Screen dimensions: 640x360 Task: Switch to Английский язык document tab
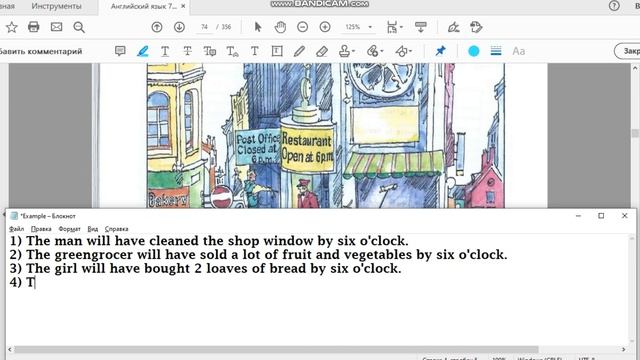coord(144,6)
